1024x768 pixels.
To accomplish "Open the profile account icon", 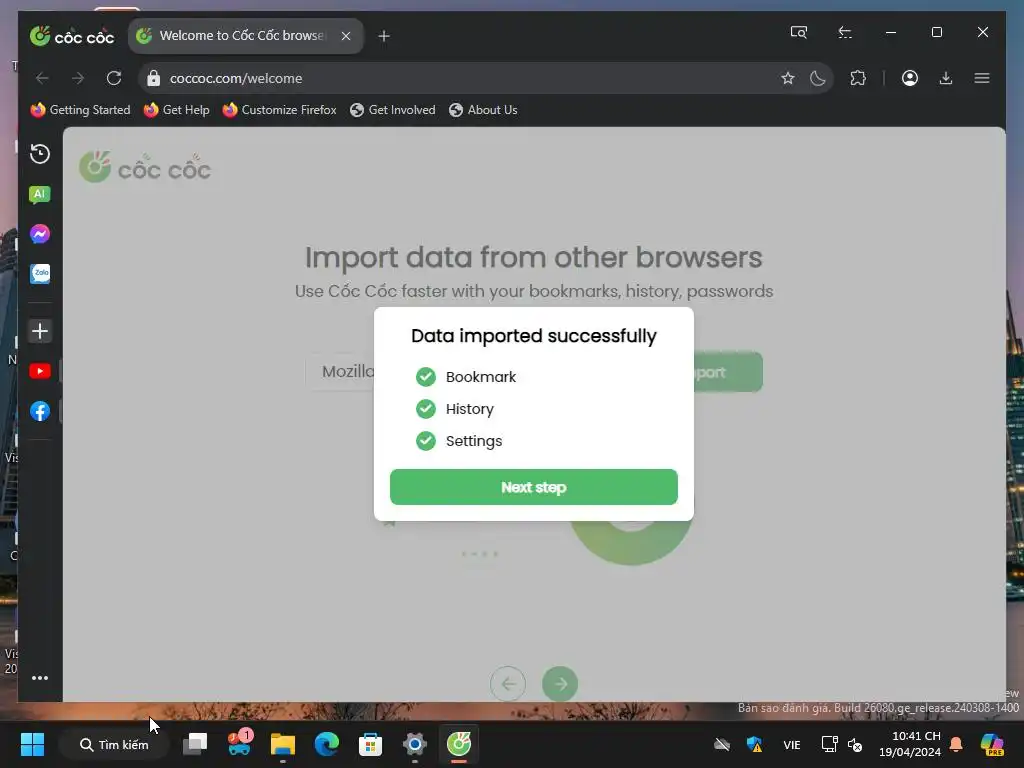I will point(910,78).
